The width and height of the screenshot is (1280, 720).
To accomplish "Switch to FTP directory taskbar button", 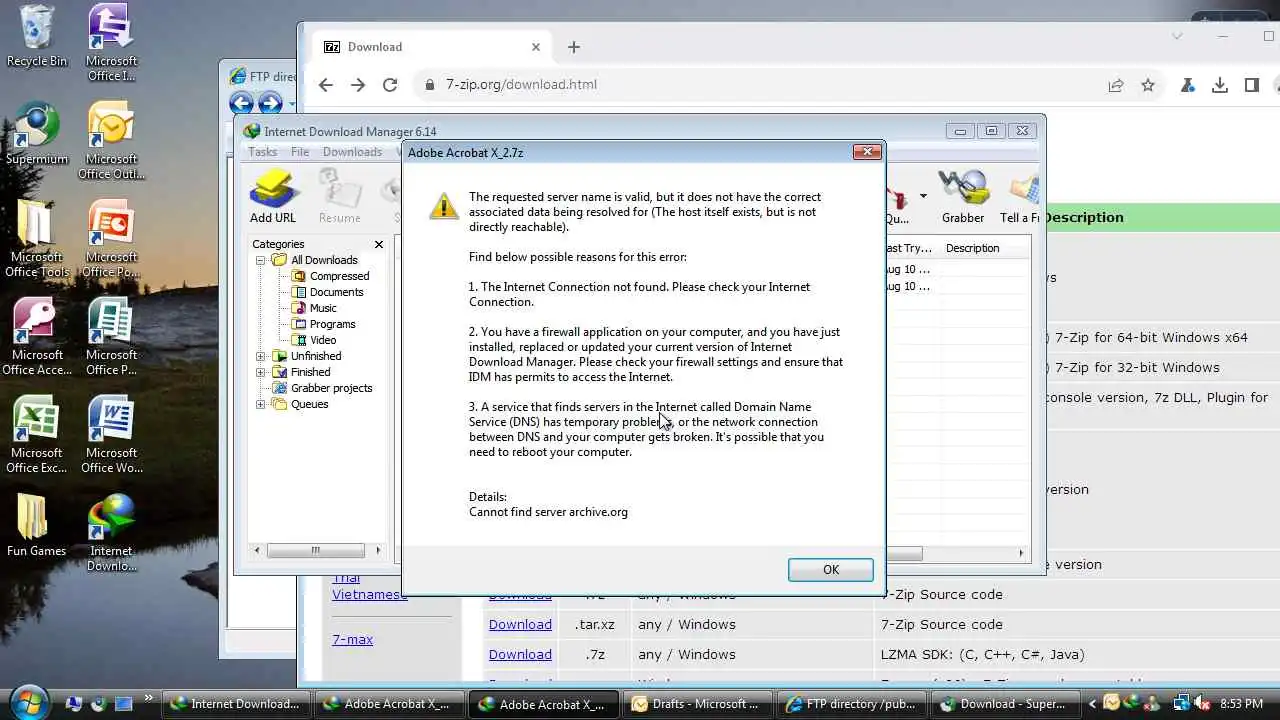I will tap(851, 704).
